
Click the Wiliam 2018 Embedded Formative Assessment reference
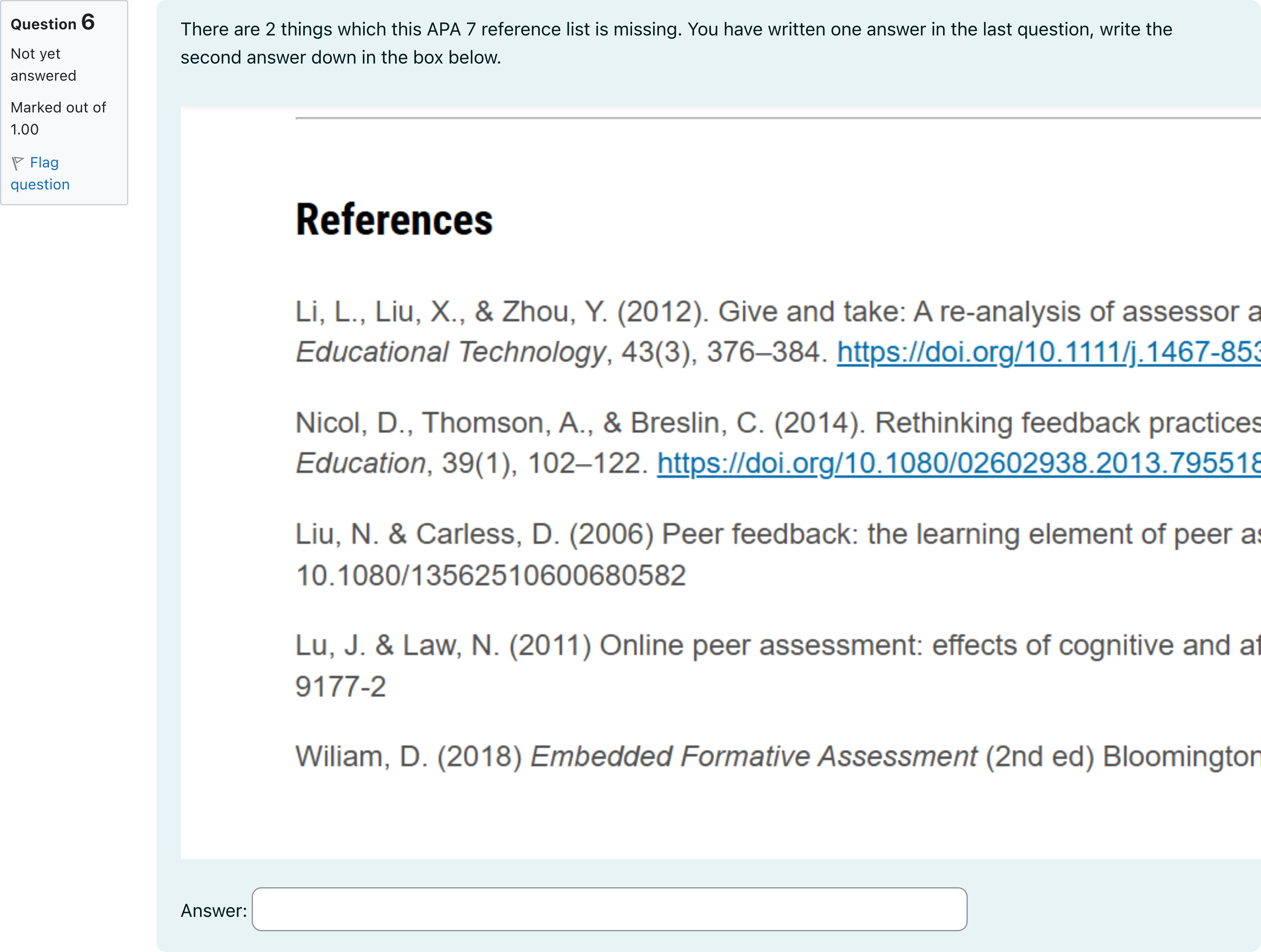[778, 756]
